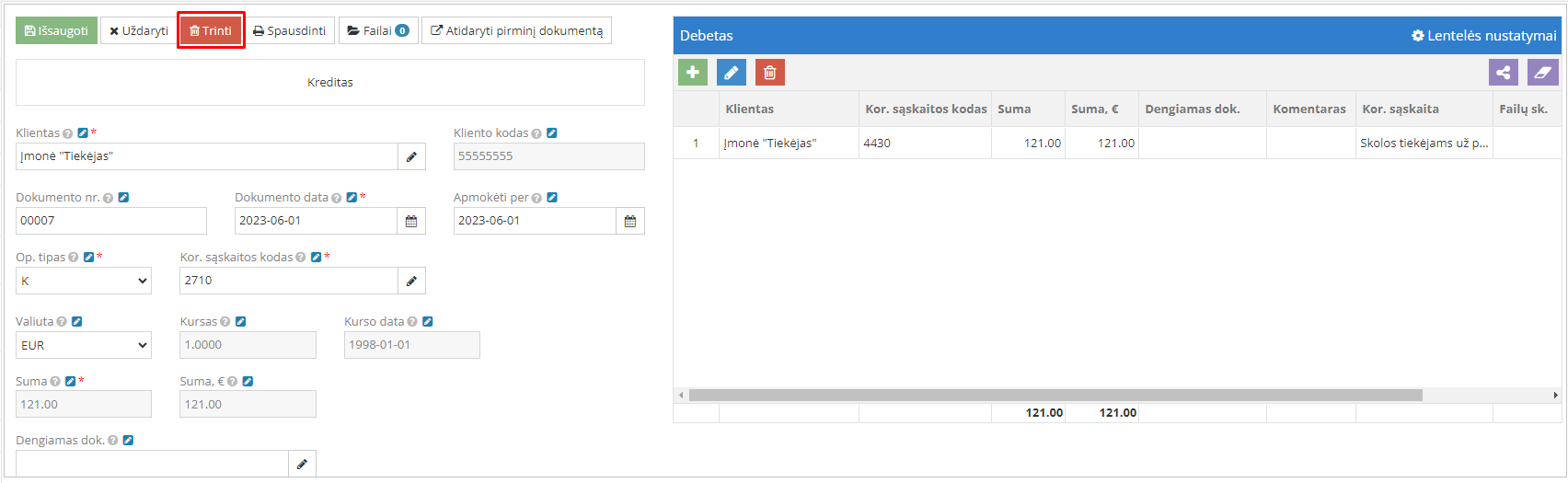This screenshot has width=1568, height=483.
Task: Click the green add row plus icon
Action: pyautogui.click(x=693, y=73)
